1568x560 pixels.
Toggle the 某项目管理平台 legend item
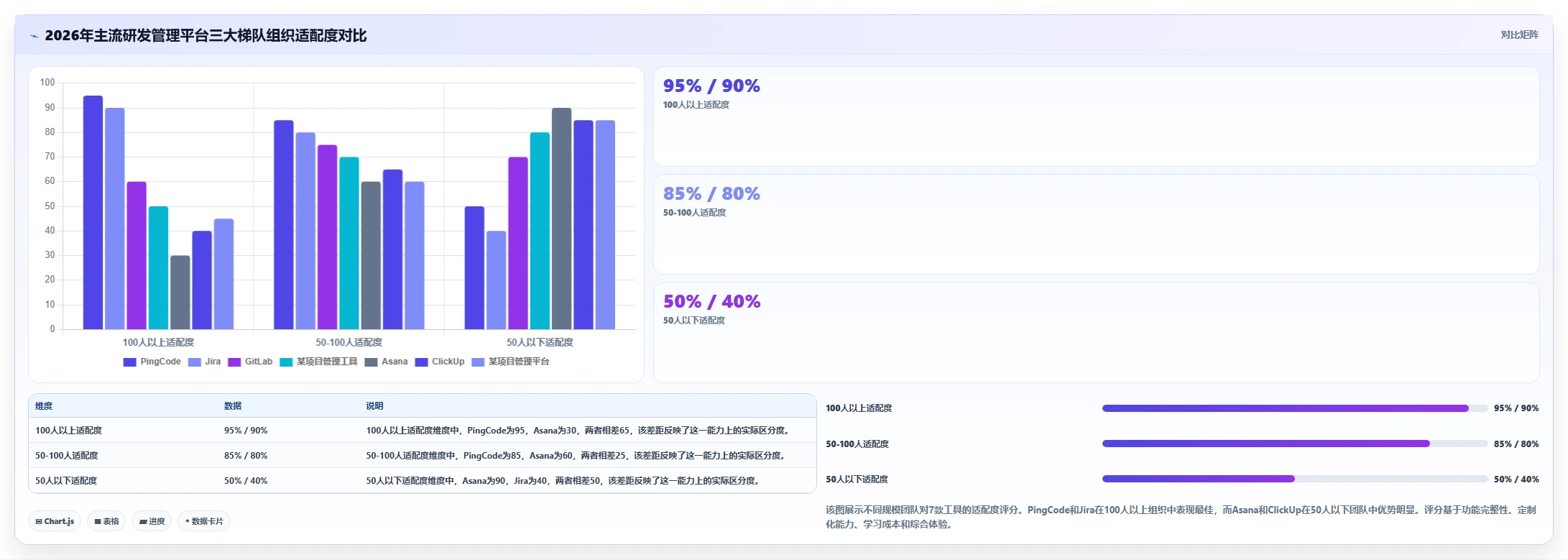click(x=510, y=362)
